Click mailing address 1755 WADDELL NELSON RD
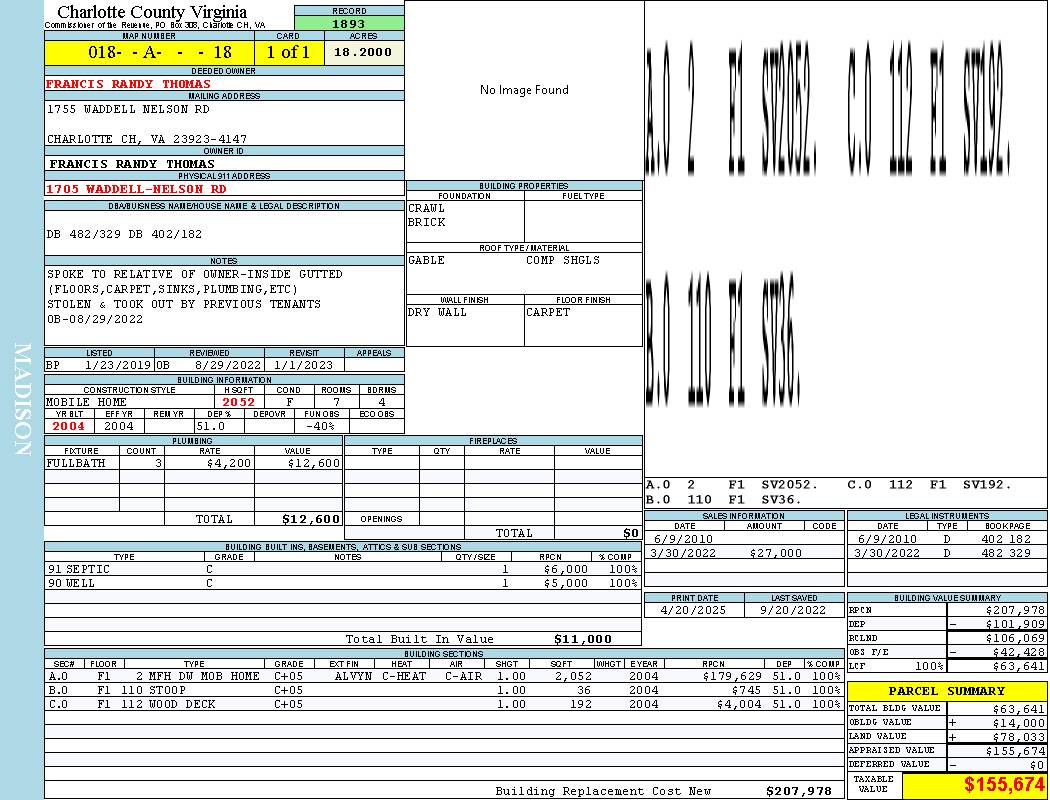Image resolution: width=1050 pixels, height=800 pixels. click(x=128, y=108)
